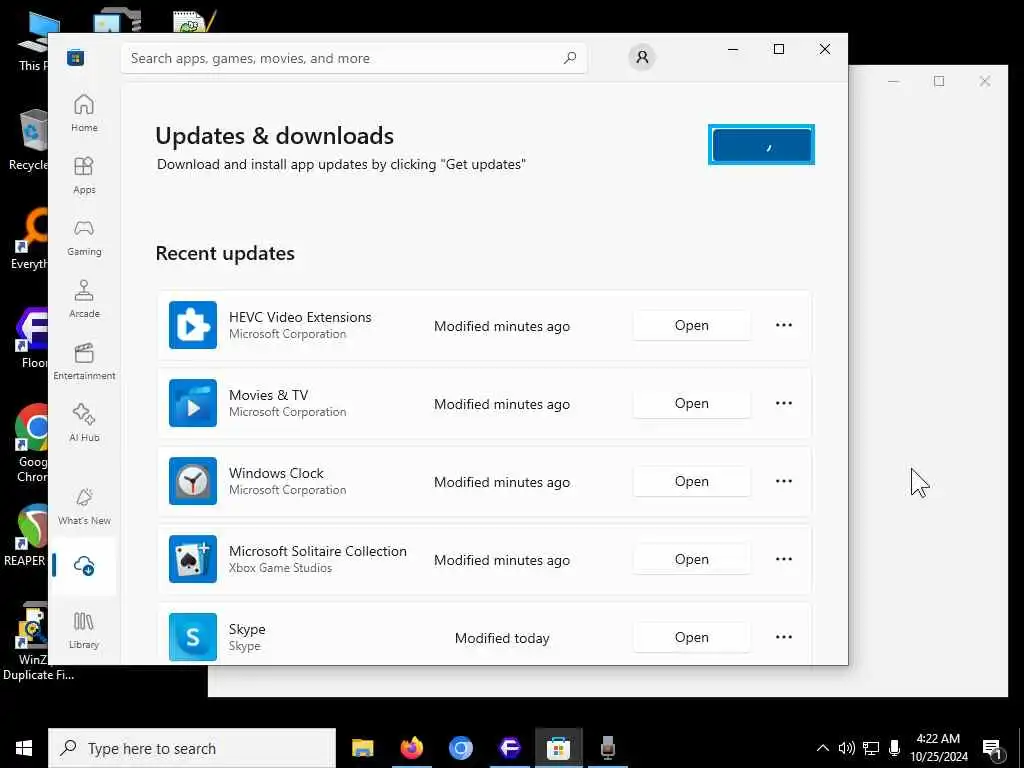Click the search magnifier icon in Store
1024x768 pixels.
point(570,57)
